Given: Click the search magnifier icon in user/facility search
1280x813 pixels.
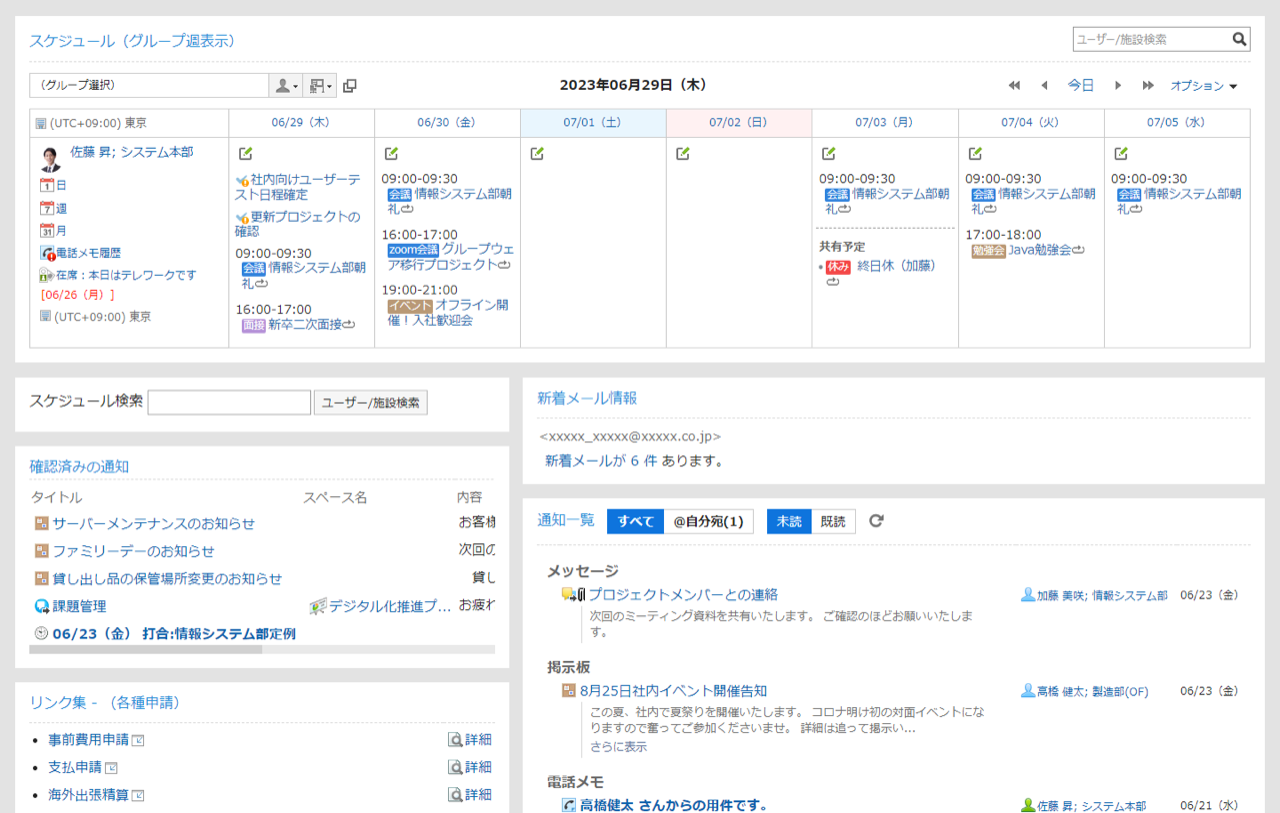Looking at the screenshot, I should pyautogui.click(x=1240, y=39).
